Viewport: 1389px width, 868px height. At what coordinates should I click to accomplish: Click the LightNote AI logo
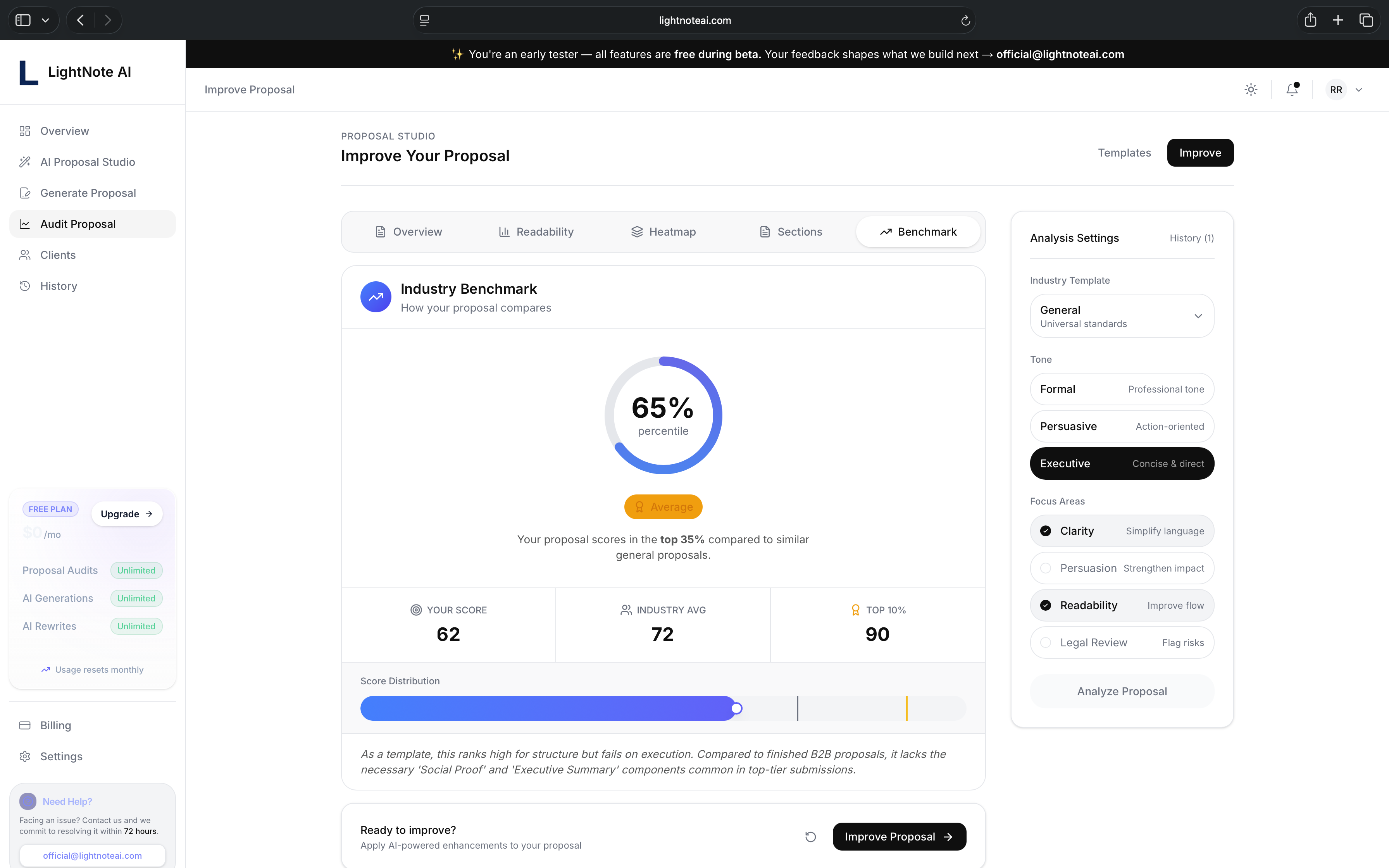point(29,72)
